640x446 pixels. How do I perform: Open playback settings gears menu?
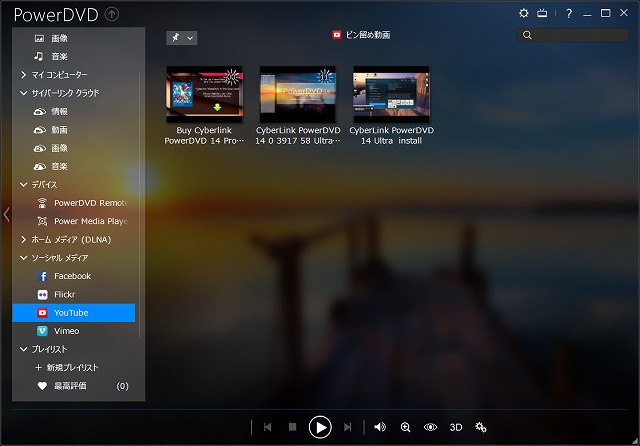pyautogui.click(x=481, y=427)
